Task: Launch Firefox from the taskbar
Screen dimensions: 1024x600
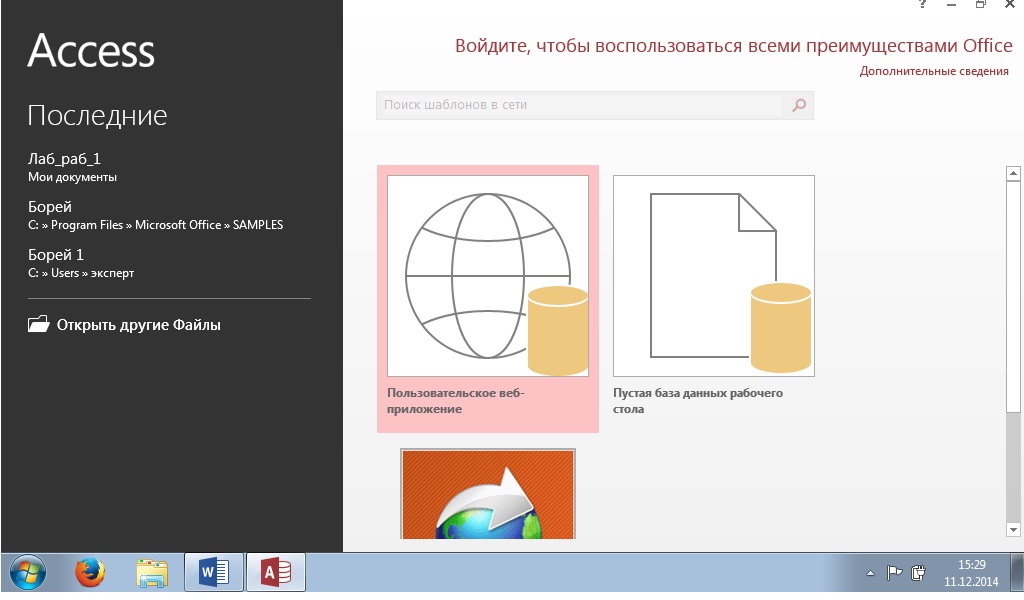Action: (89, 573)
